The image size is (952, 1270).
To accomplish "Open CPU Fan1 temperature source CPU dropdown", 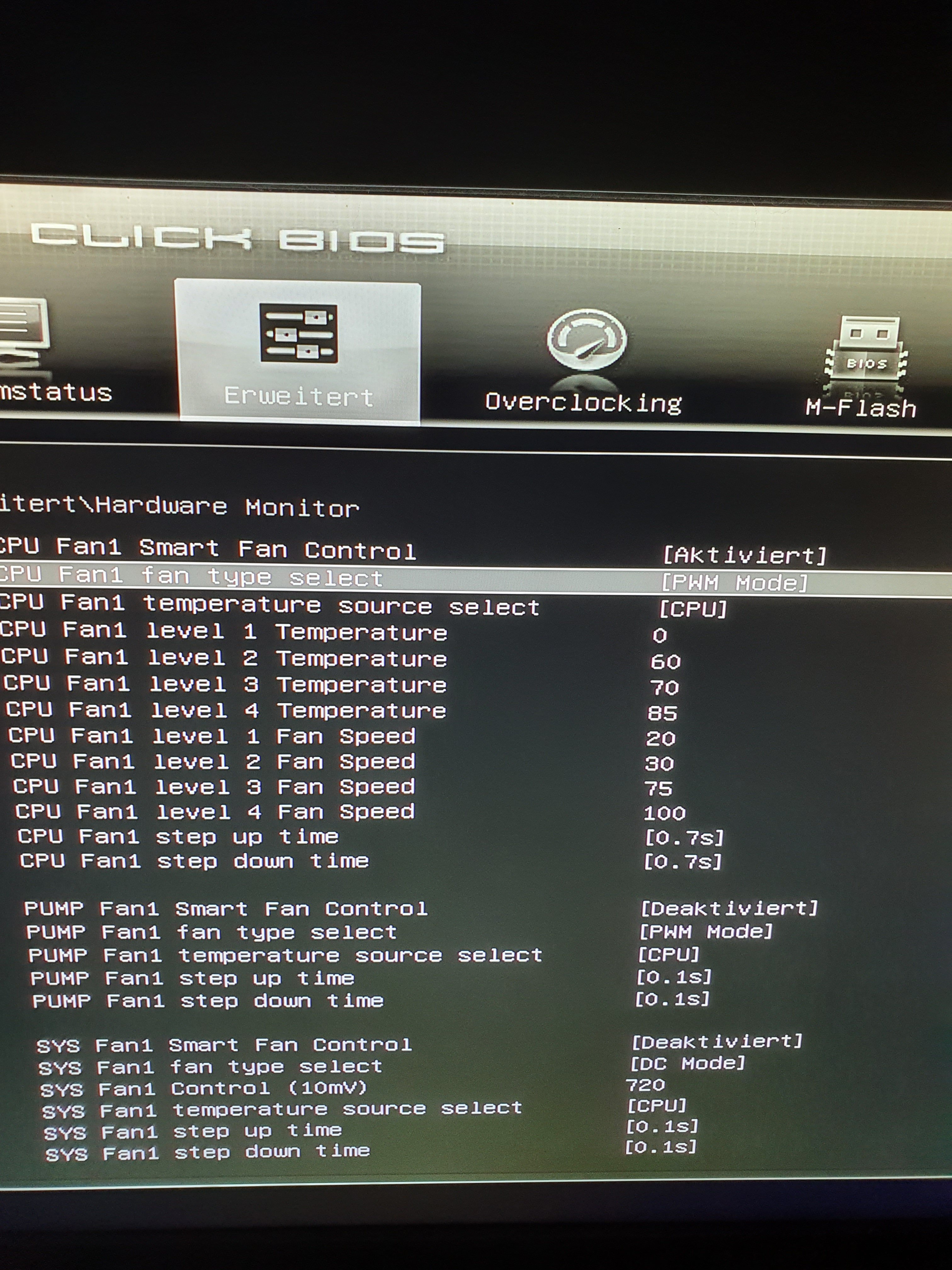I will pyautogui.click(x=693, y=609).
